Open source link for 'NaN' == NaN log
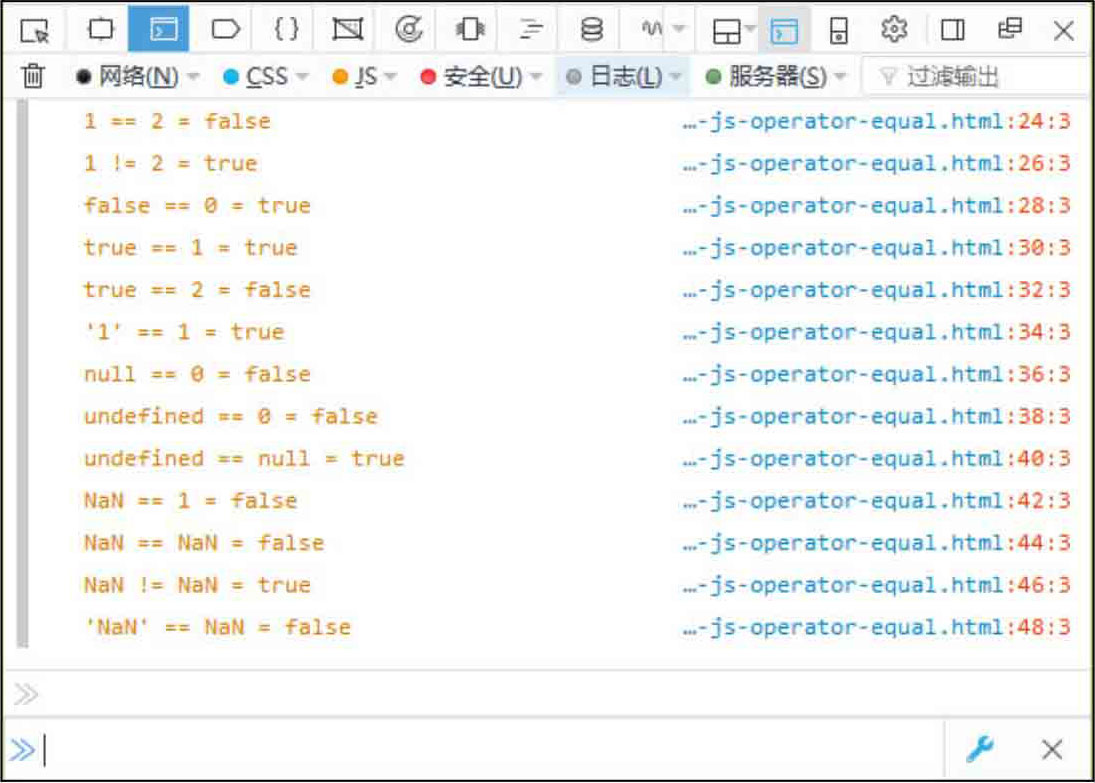Image resolution: width=1095 pixels, height=783 pixels. (876, 628)
